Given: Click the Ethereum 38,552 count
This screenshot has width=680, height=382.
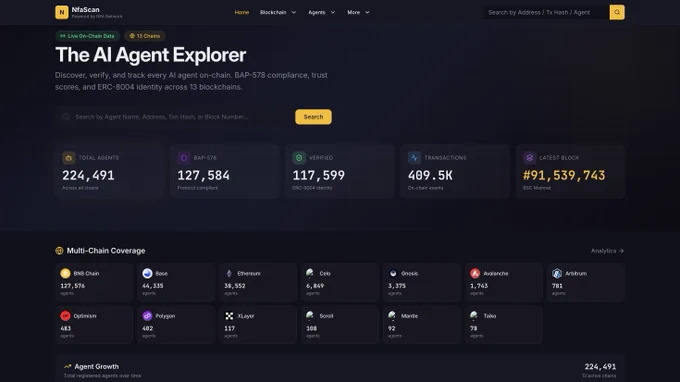Looking at the screenshot, I should pyautogui.click(x=235, y=286).
